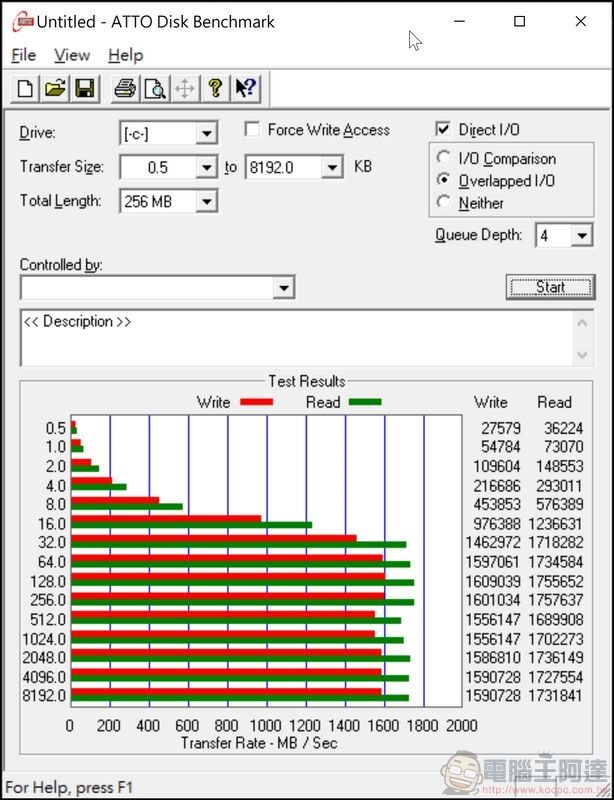Viewport: 614px width, 800px height.
Task: Click the write value 976388
Action: [x=497, y=524]
